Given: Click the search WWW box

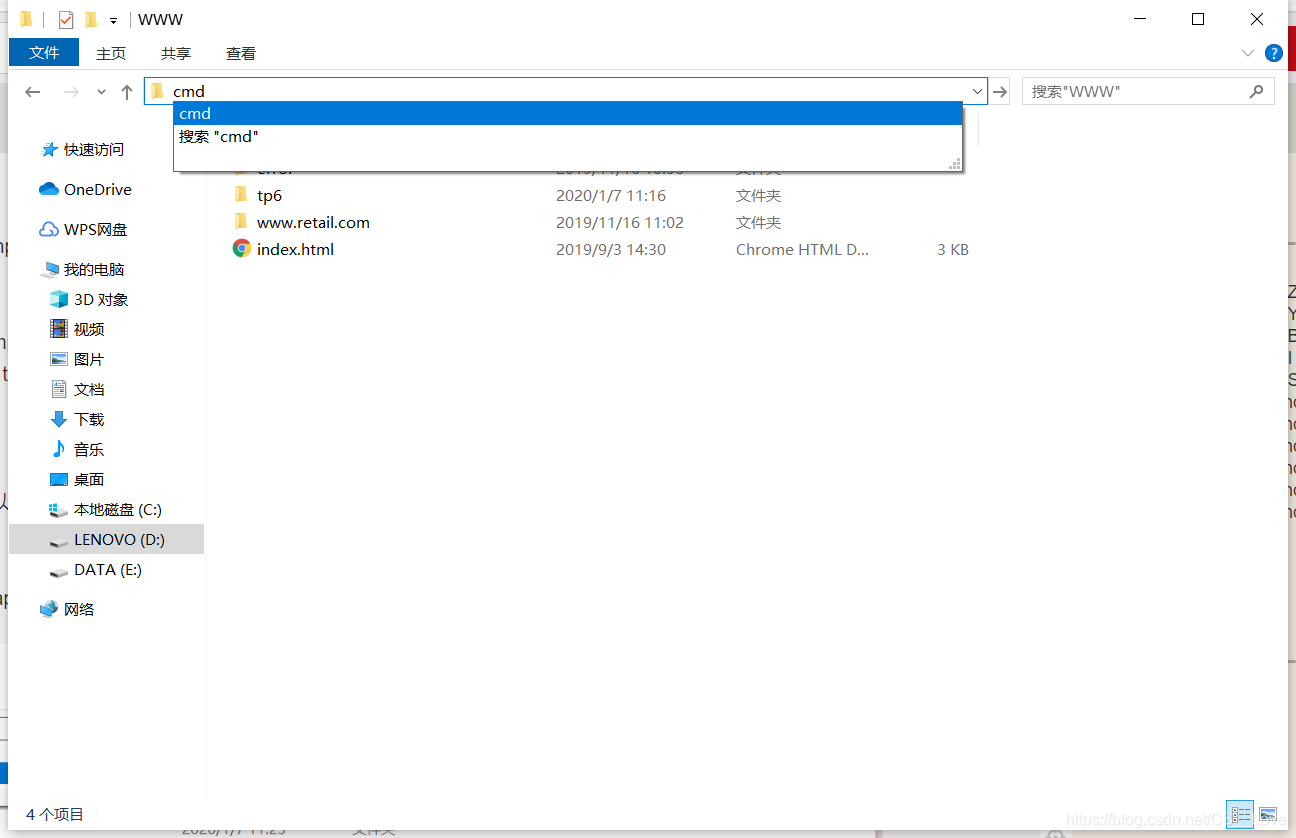Looking at the screenshot, I should point(1148,91).
